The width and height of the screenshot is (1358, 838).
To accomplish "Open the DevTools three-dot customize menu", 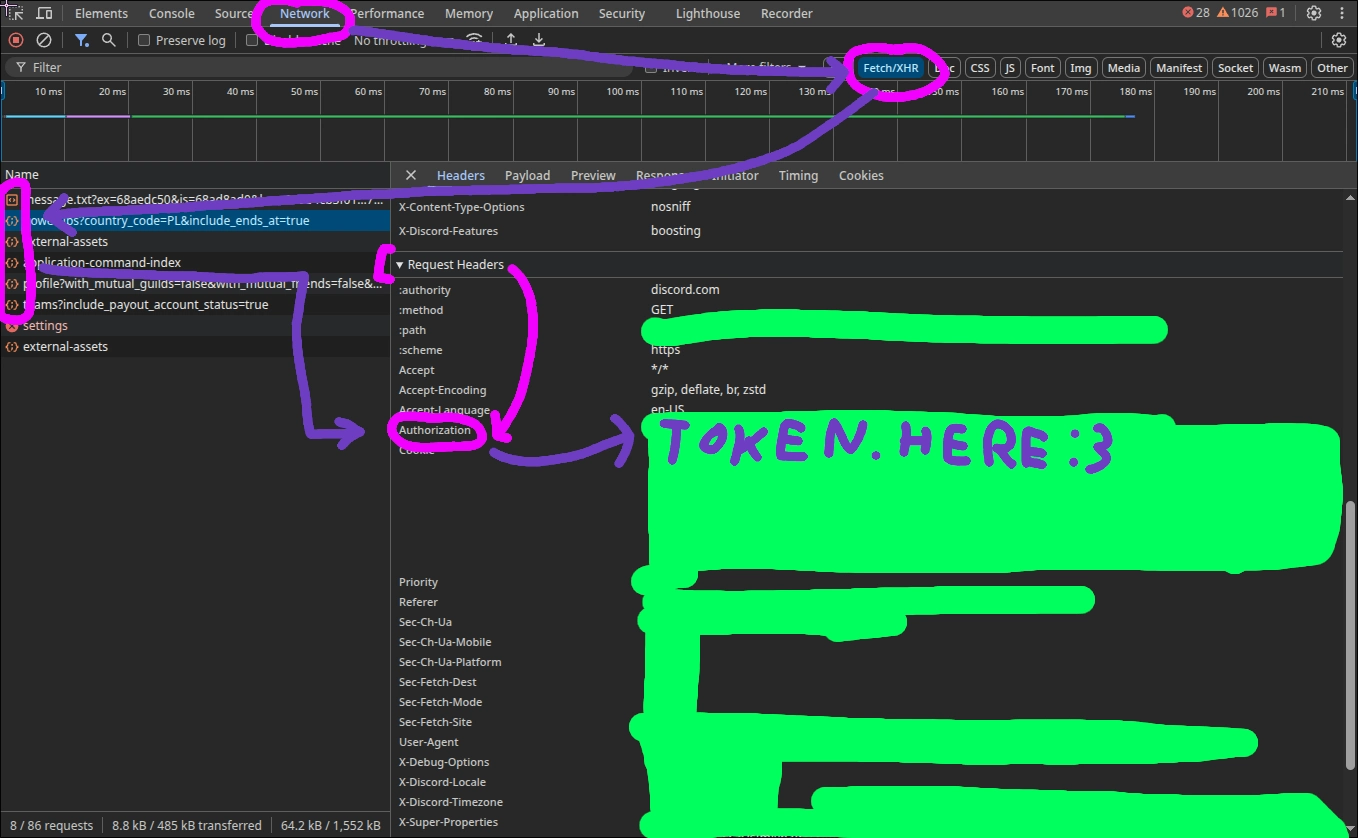I will (x=1342, y=13).
